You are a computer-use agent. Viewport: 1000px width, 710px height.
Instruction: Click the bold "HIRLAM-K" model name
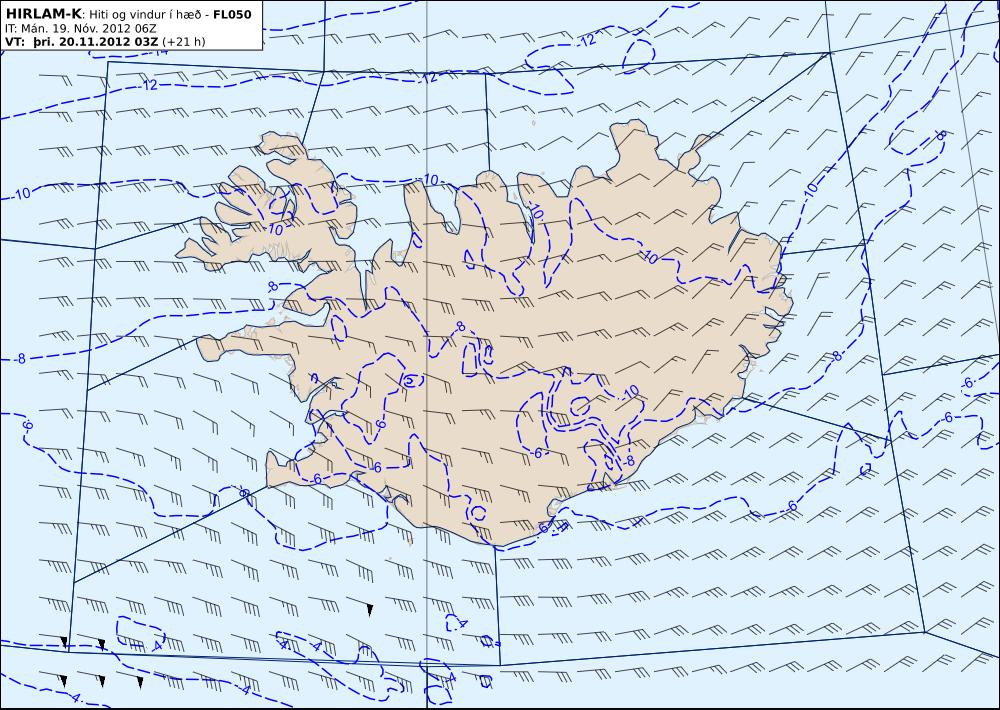pyautogui.click(x=43, y=14)
